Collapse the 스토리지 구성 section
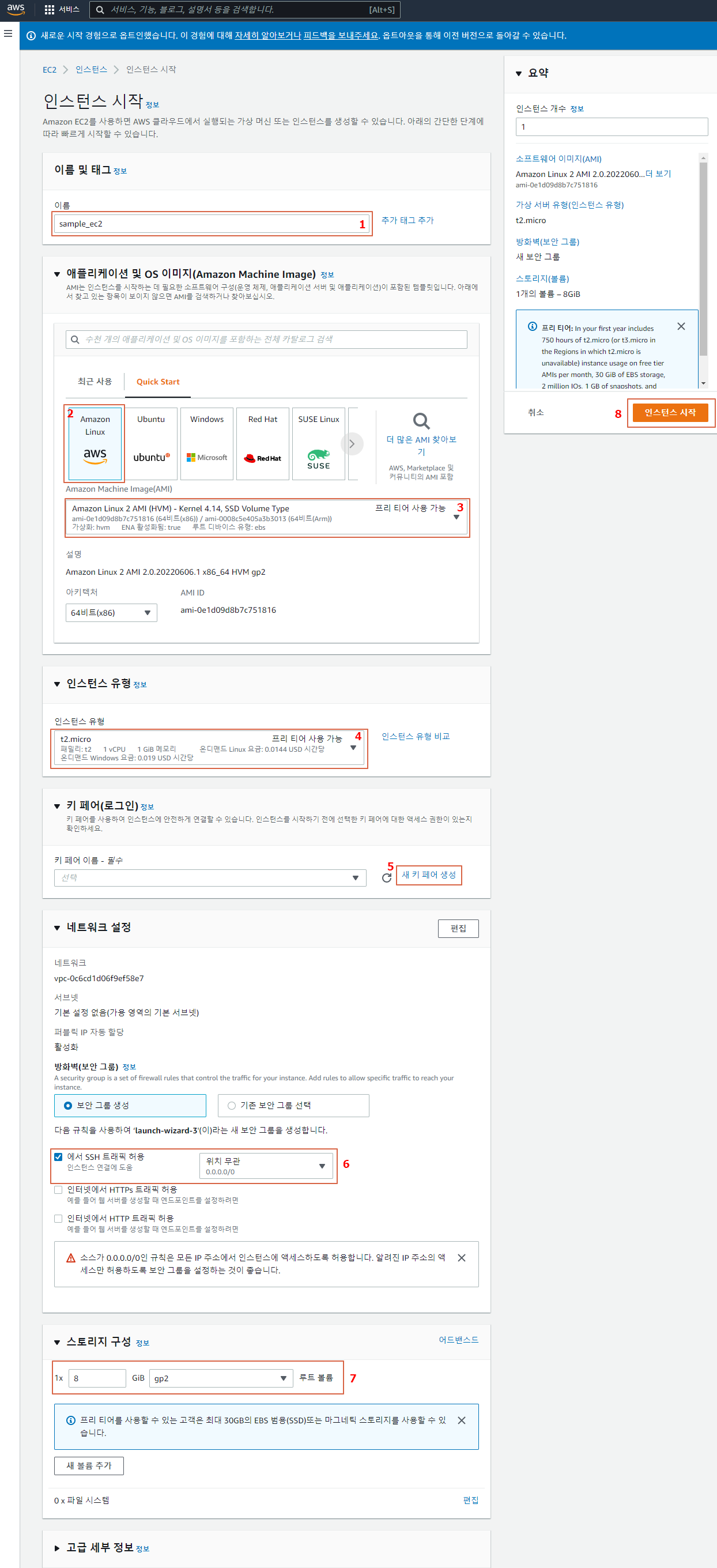Viewport: 717px width, 1568px height. 57,1342
